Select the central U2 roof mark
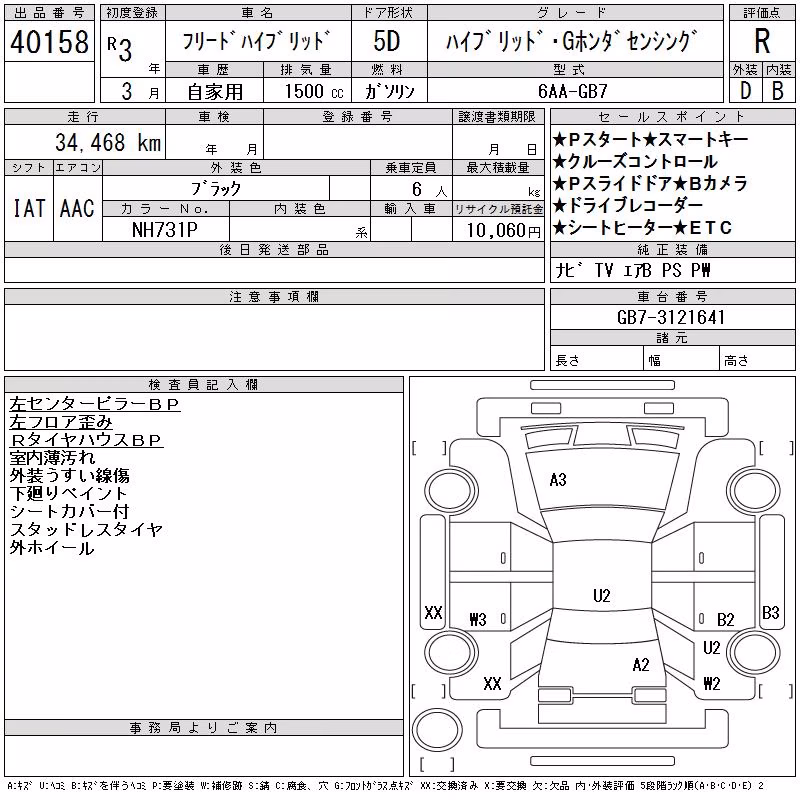This screenshot has height=800, width=800. 602,595
